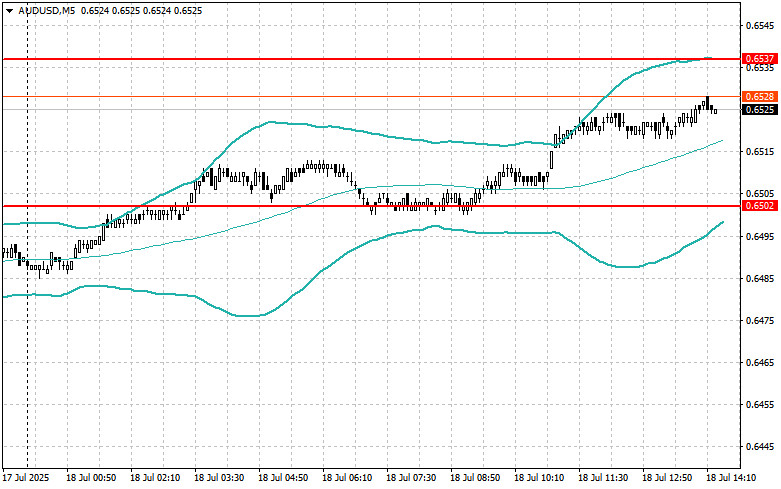Click the 0.6545 price axis value
Screen dimensions: 781x489
coord(761,25)
